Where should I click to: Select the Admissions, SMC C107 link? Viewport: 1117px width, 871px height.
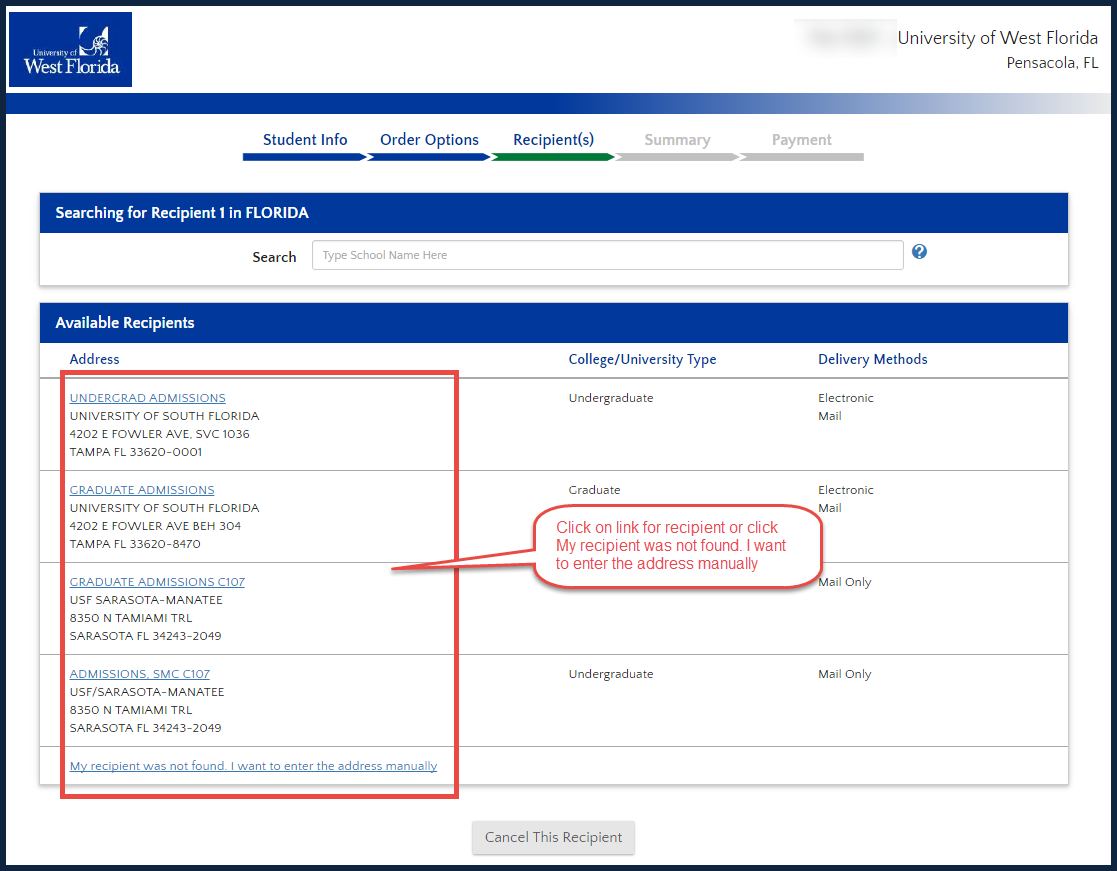(140, 674)
